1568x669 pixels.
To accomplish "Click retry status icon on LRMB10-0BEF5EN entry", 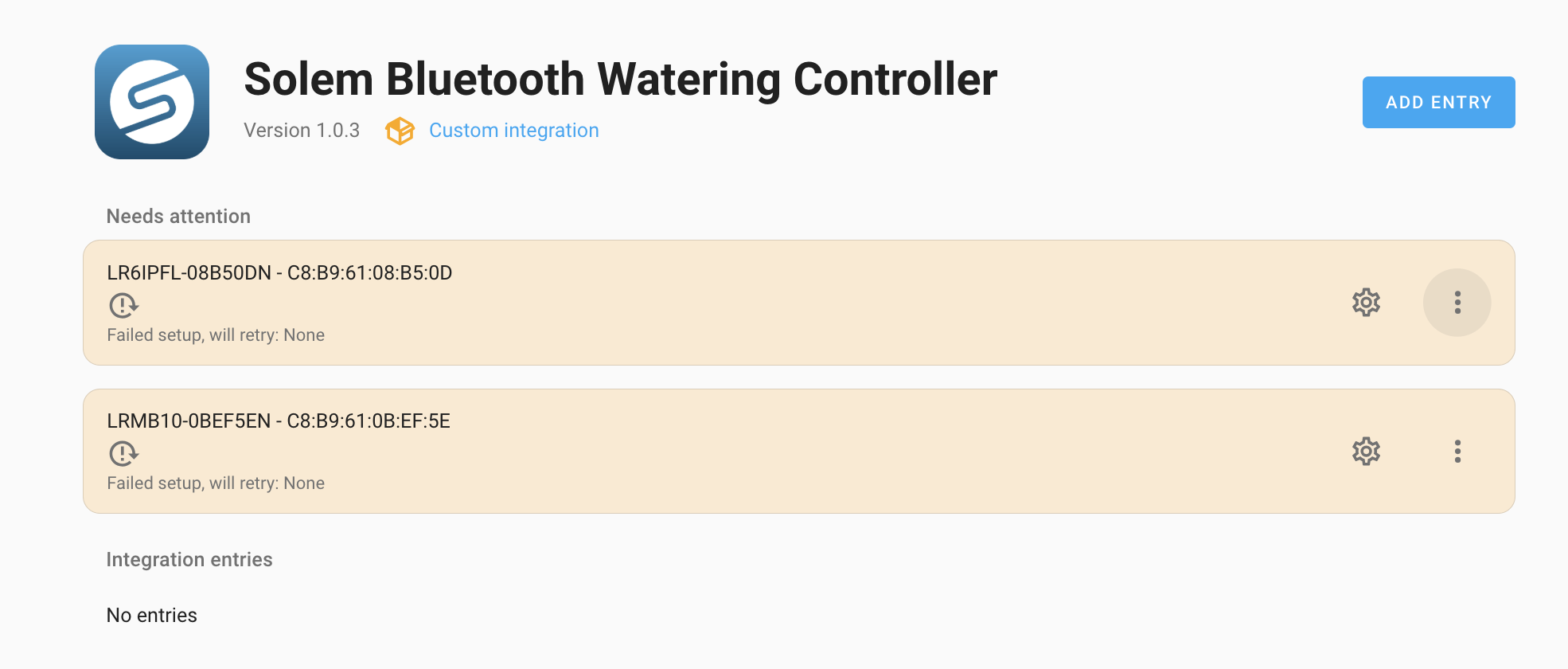I will (123, 453).
